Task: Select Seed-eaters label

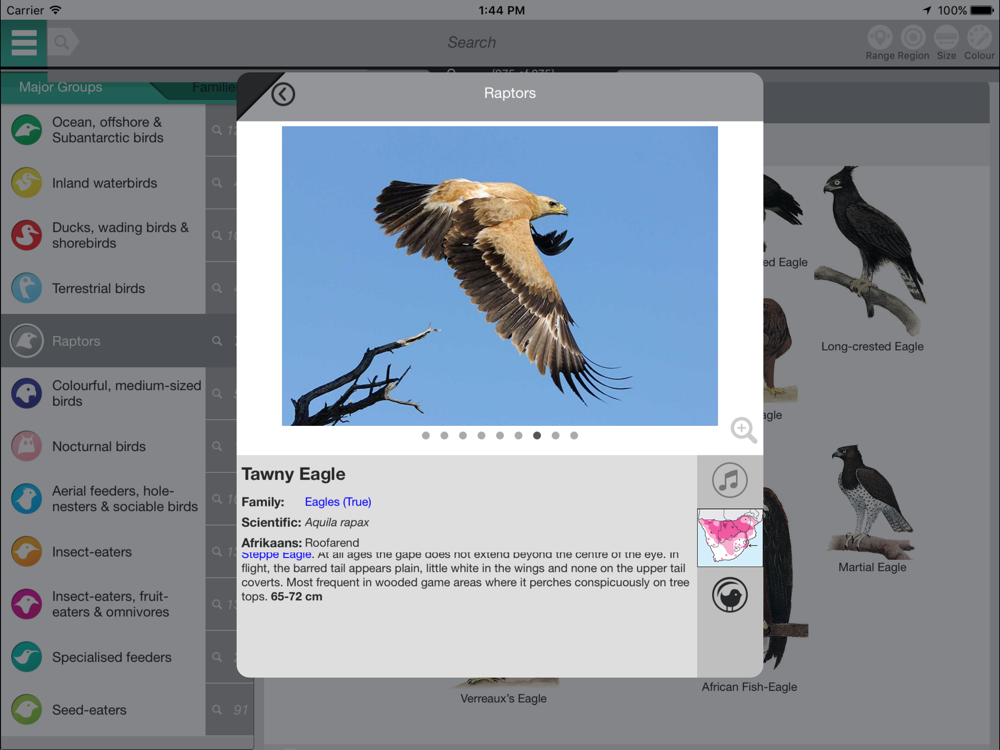Action: point(89,710)
